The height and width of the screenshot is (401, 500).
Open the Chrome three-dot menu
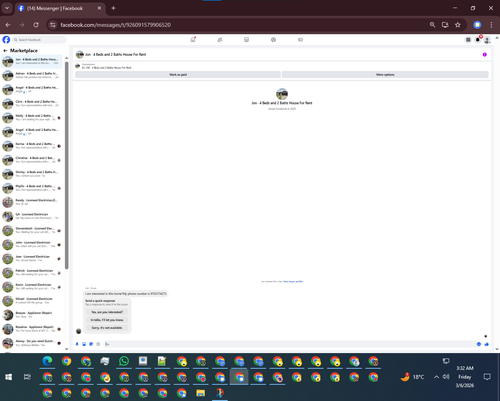point(491,25)
